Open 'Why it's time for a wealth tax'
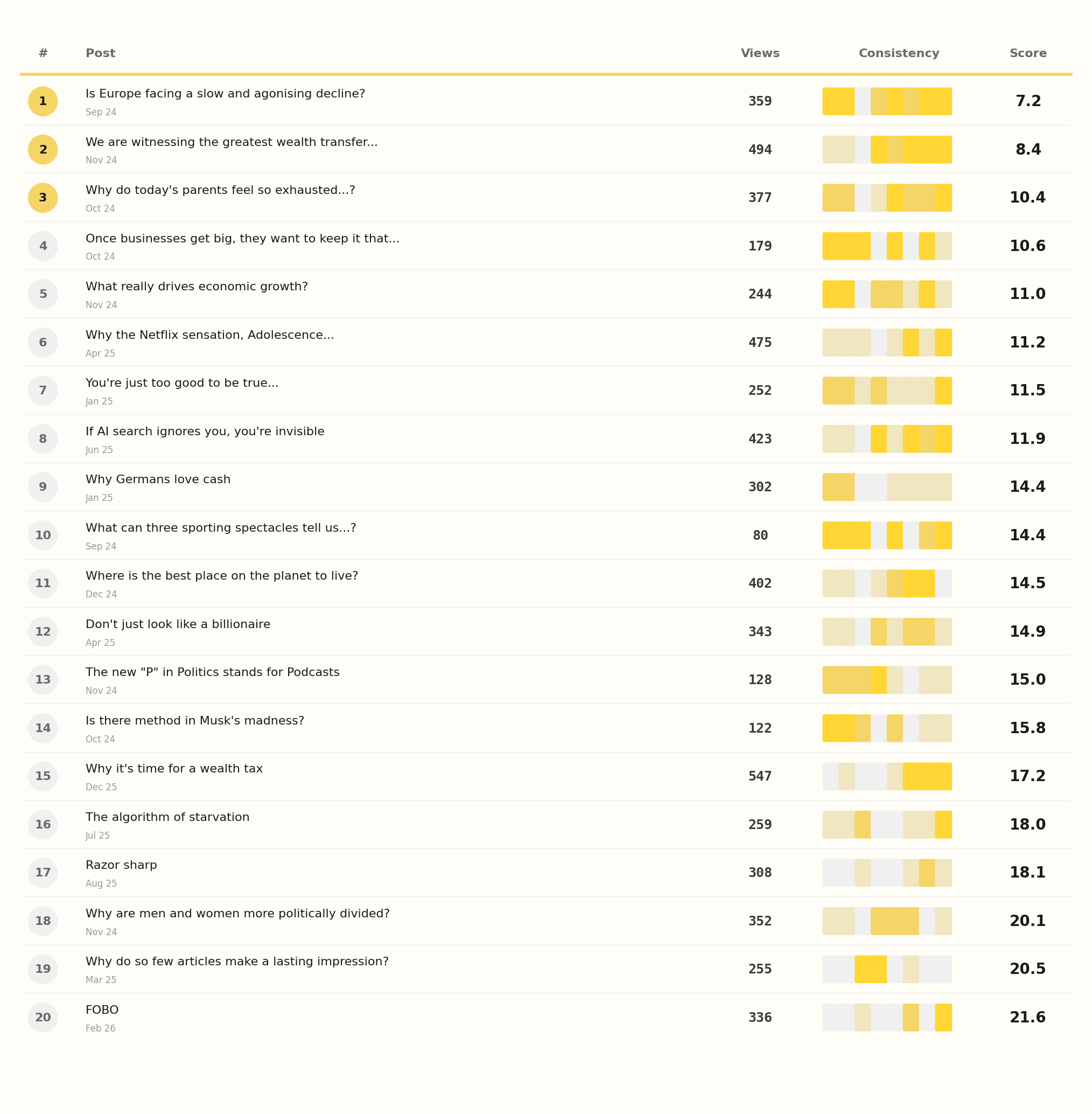Image resolution: width=1092 pixels, height=1114 pixels. coord(174,769)
